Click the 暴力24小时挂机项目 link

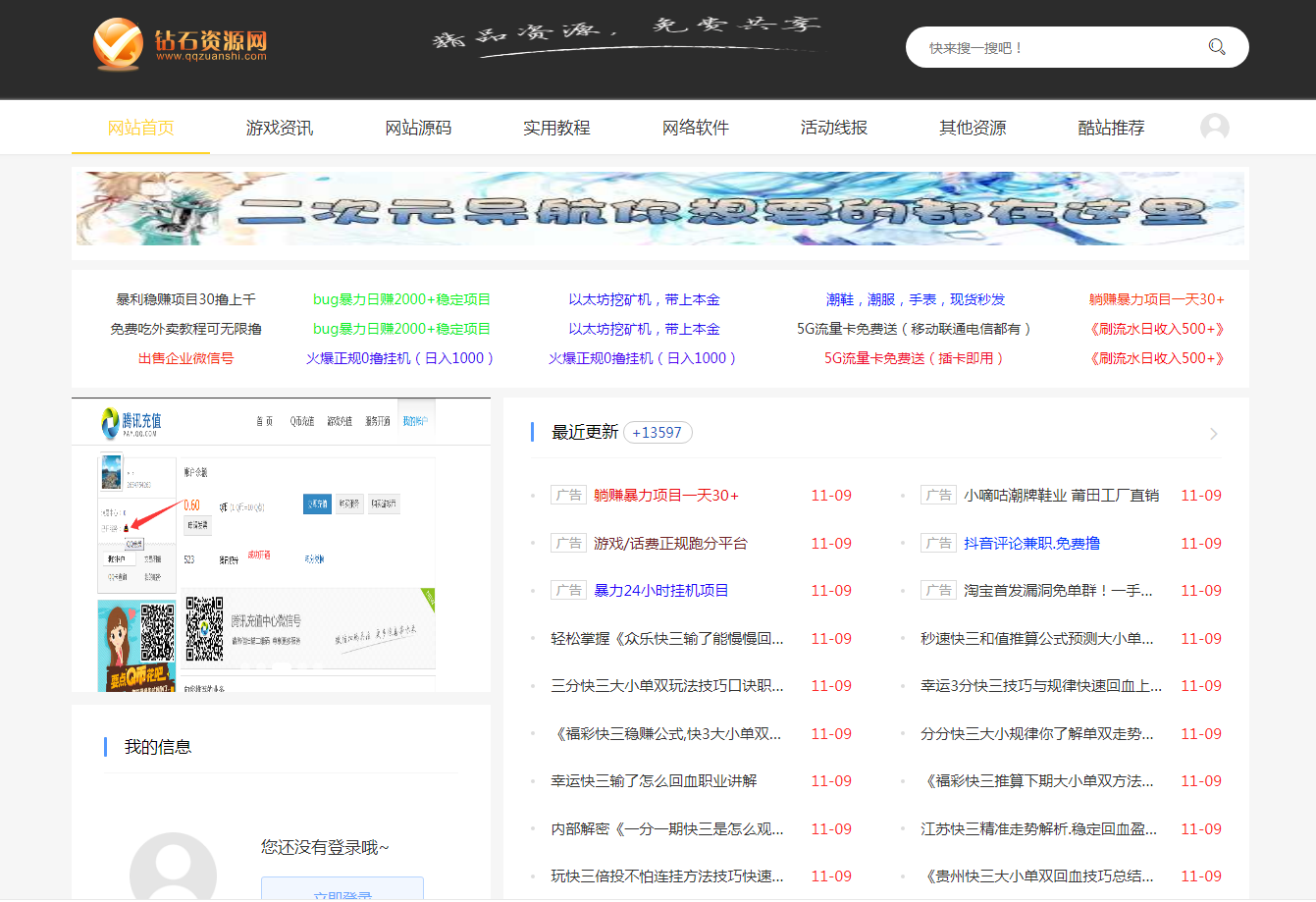coord(660,591)
